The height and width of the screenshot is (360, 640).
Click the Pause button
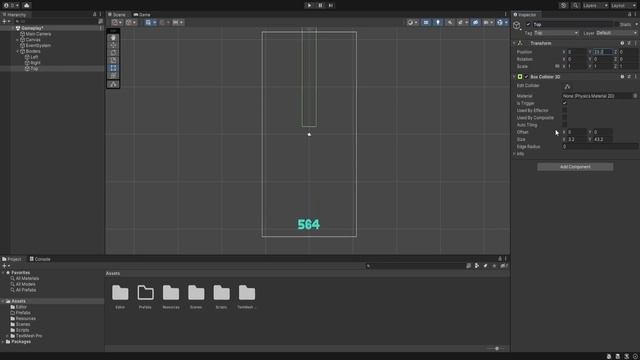(320, 5)
